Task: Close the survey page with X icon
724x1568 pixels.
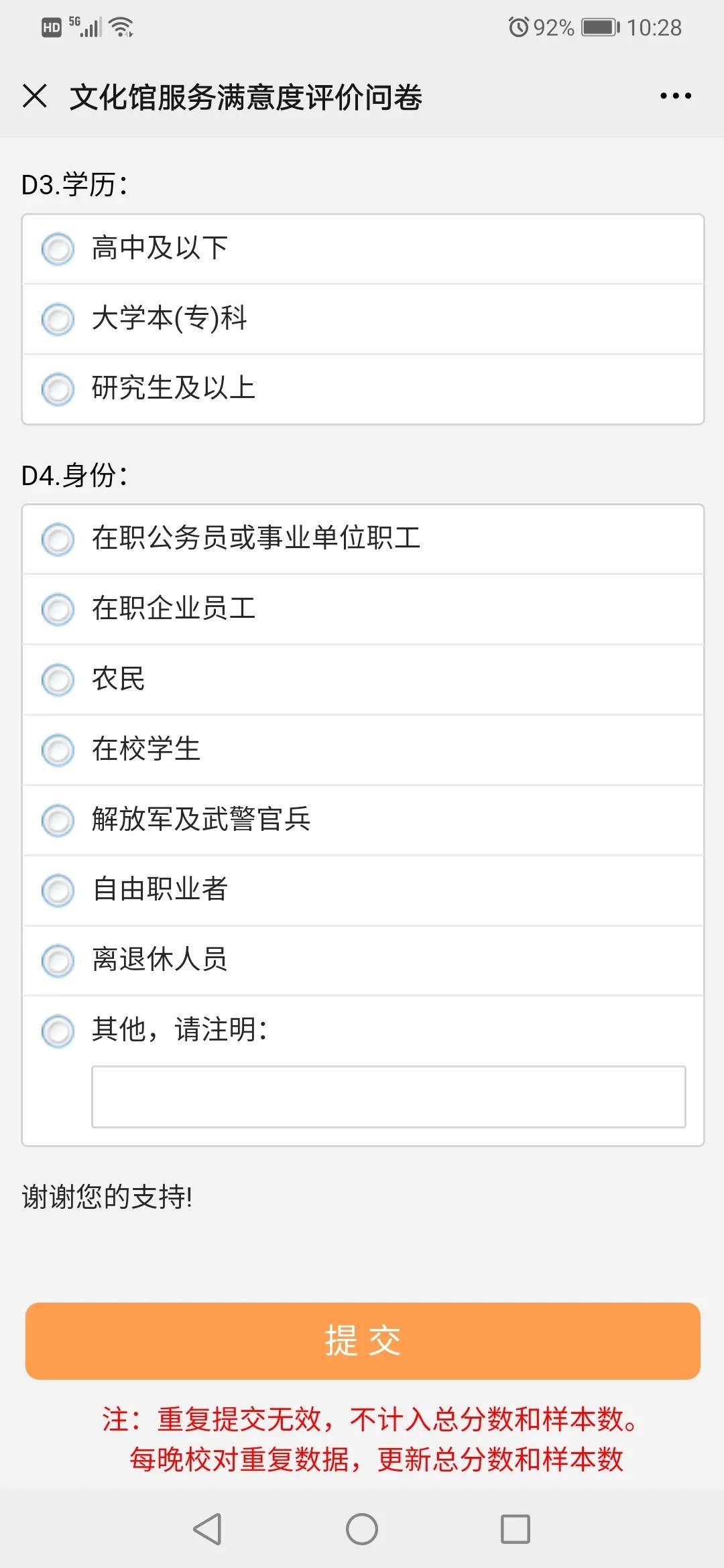Action: pos(35,96)
